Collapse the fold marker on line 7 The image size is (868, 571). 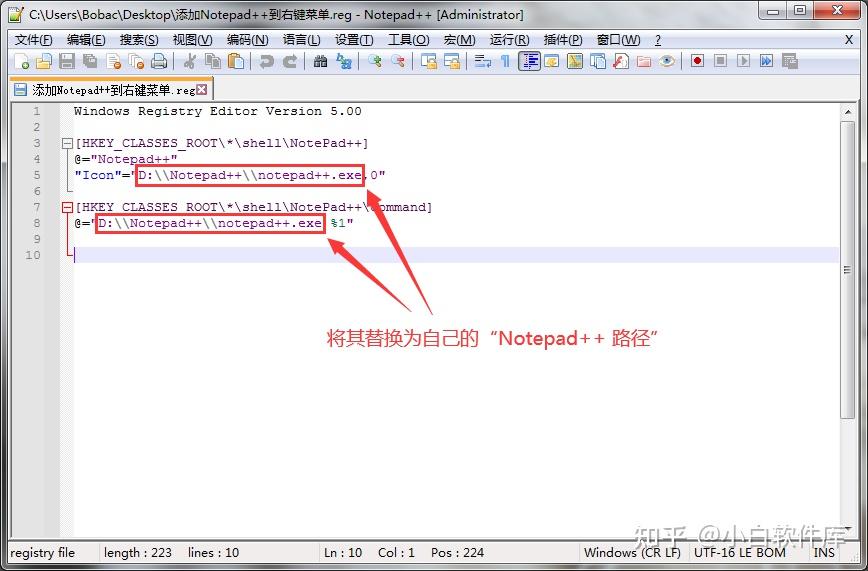(x=67, y=207)
